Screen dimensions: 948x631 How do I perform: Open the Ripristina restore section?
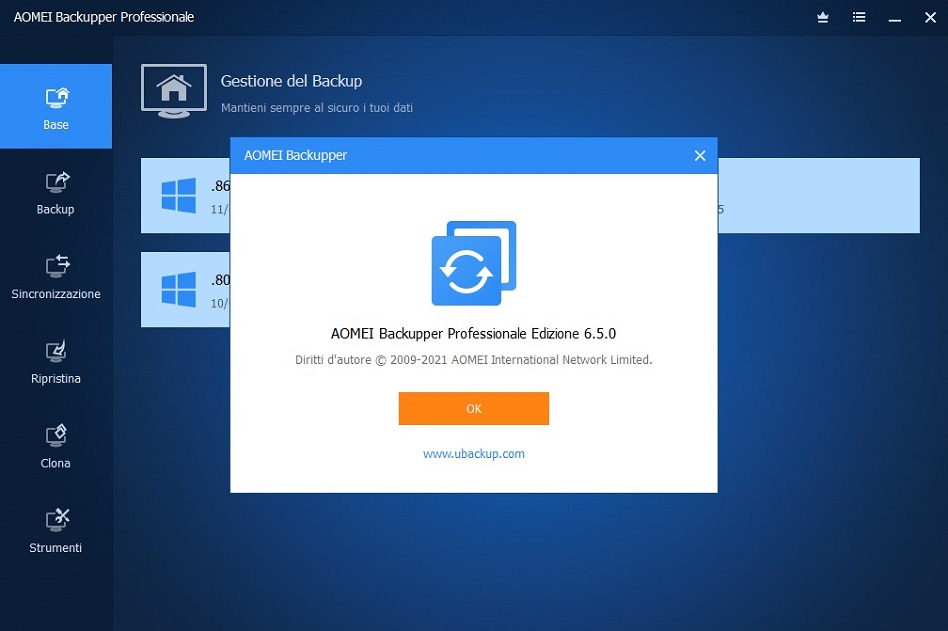coord(56,361)
